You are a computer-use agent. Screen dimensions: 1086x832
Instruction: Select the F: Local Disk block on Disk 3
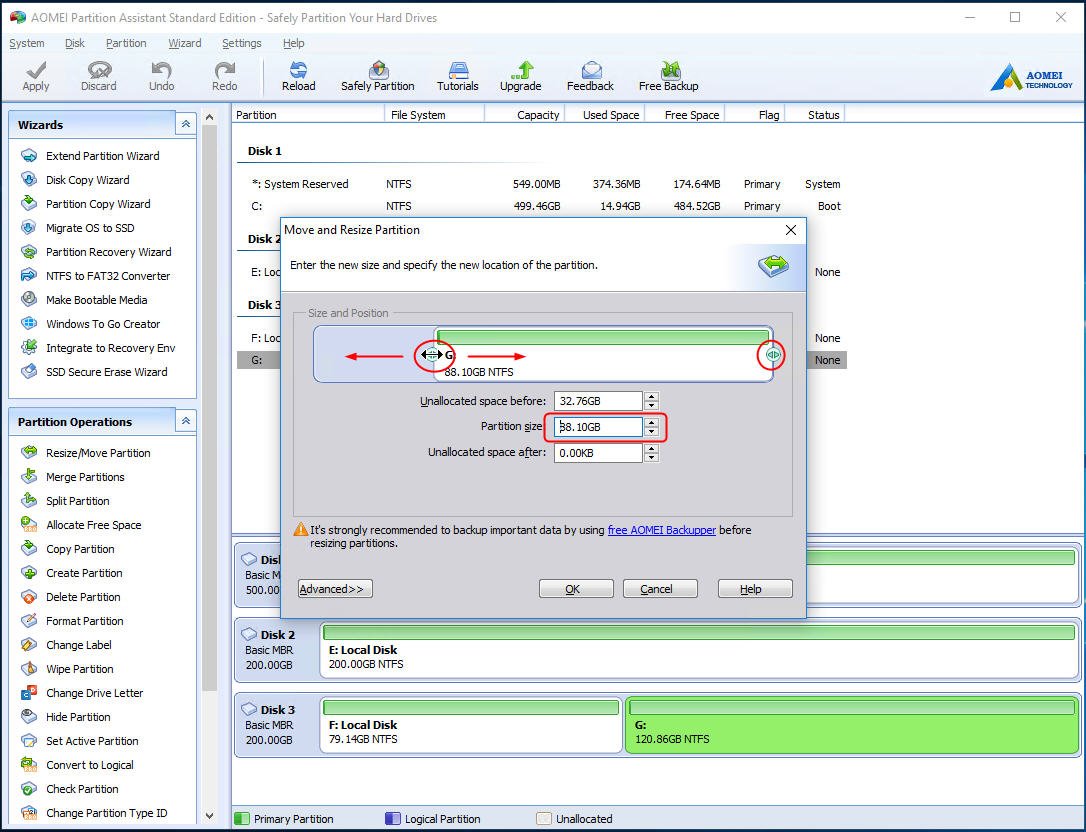pos(471,725)
